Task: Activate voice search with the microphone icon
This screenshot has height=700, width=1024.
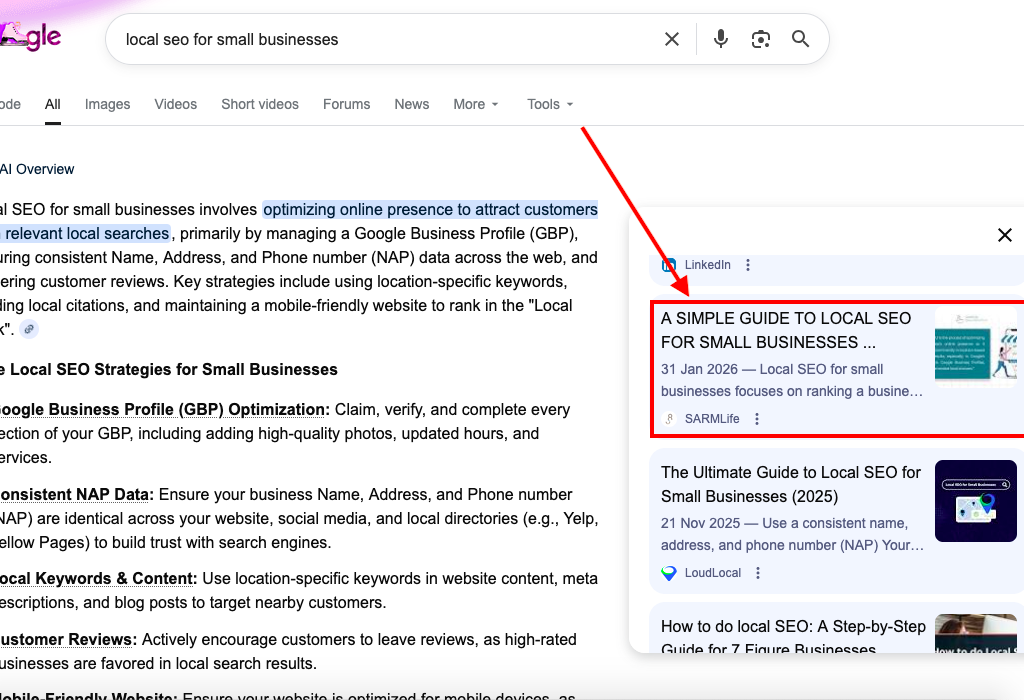Action: click(x=720, y=38)
